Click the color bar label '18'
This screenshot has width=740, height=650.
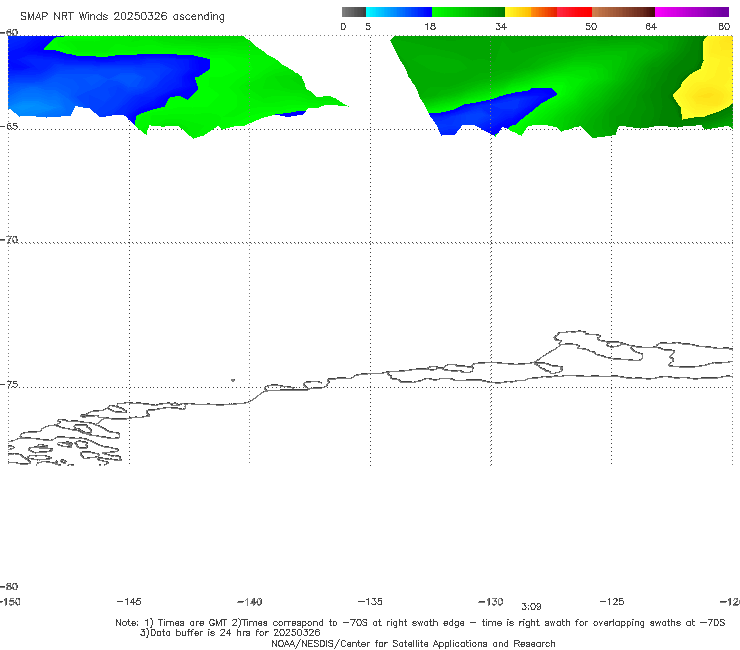coord(430,26)
